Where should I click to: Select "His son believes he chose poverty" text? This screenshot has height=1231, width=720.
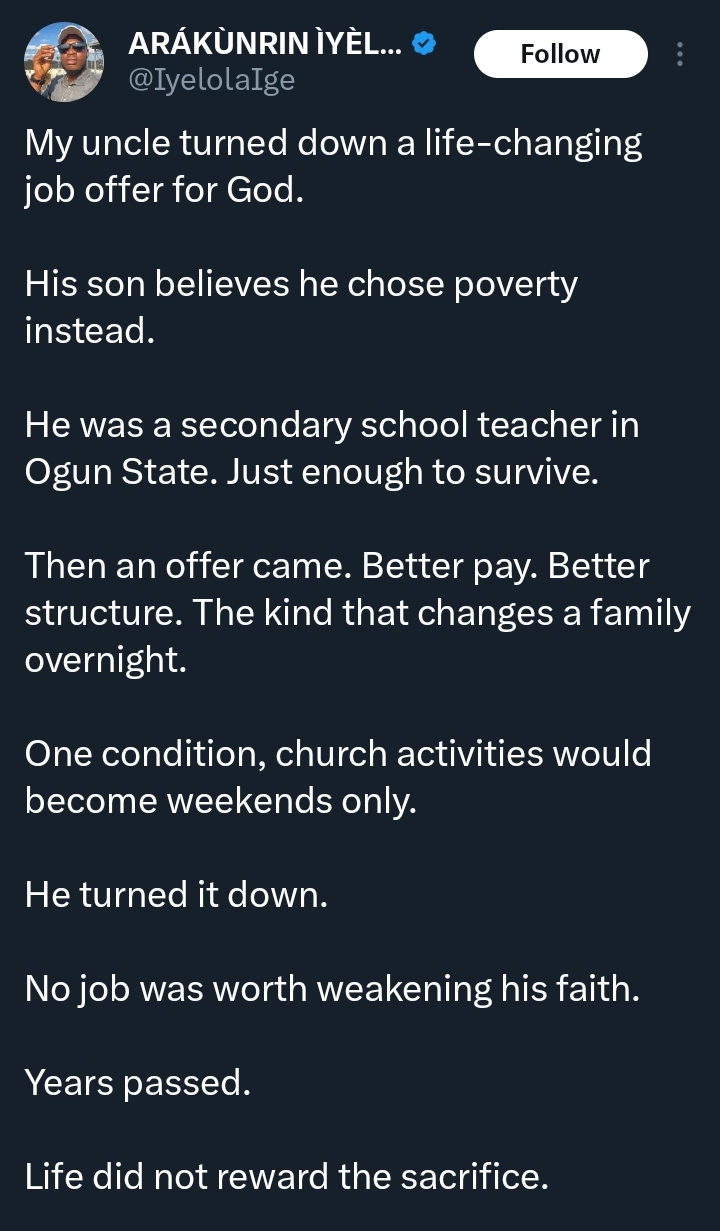(x=301, y=284)
